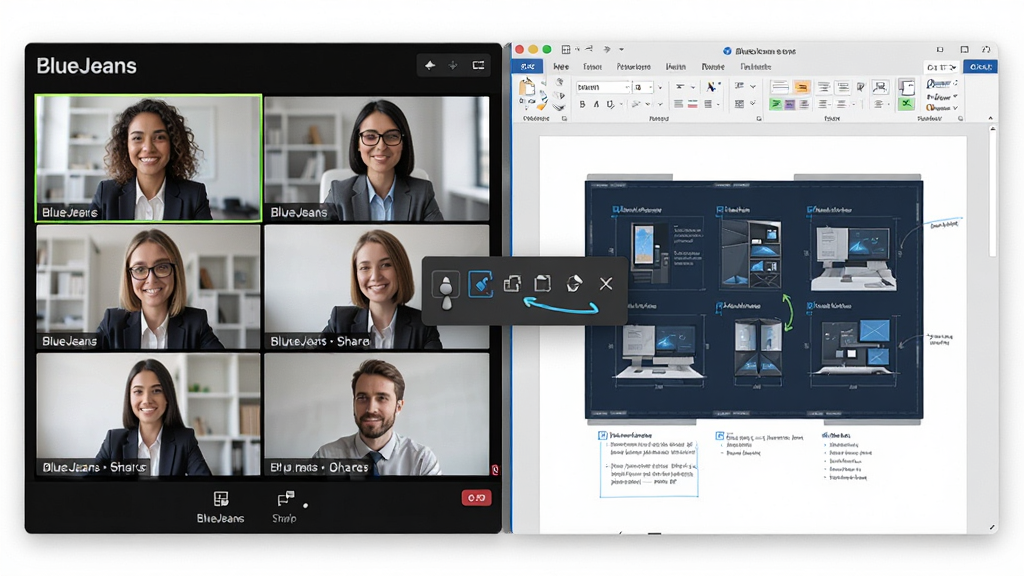Click the Underline formatting button
The width and height of the screenshot is (1024, 576).
610,104
